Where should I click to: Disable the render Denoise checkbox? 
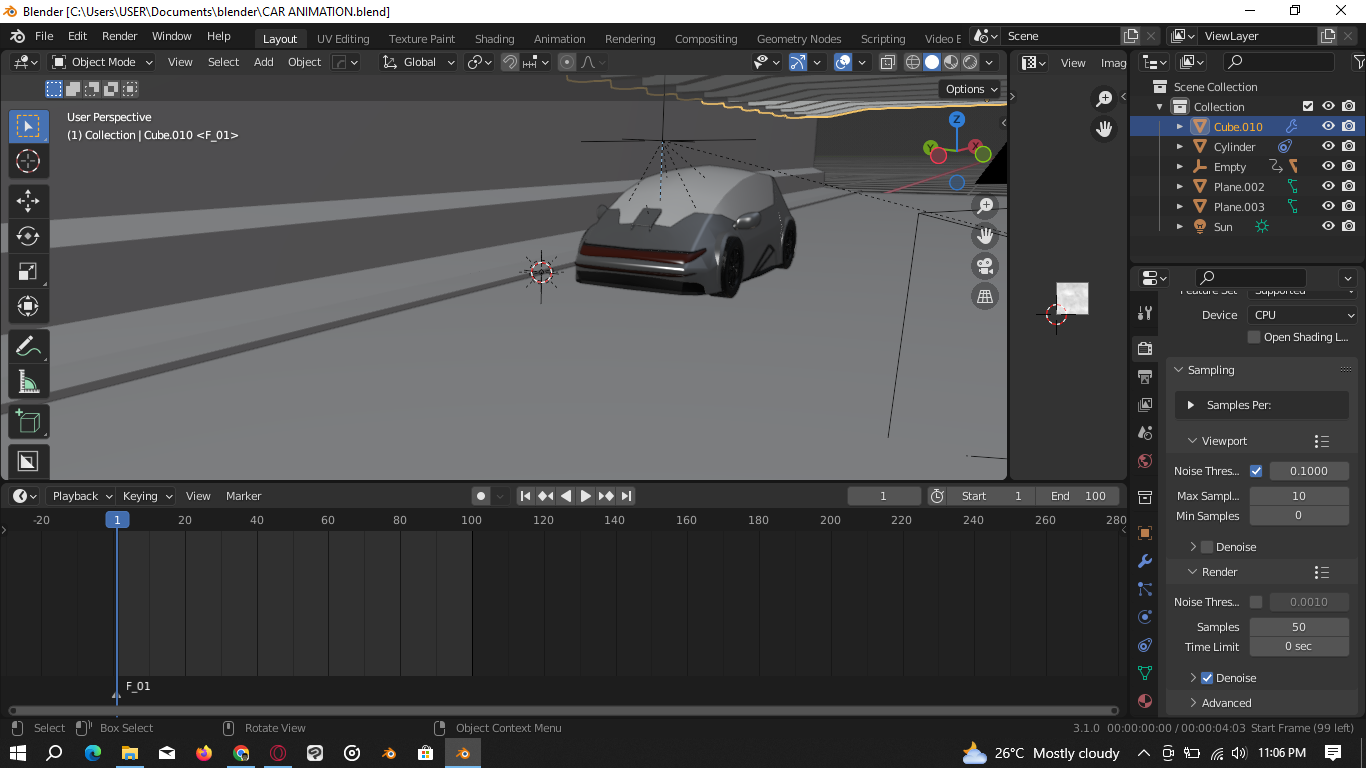click(1207, 678)
